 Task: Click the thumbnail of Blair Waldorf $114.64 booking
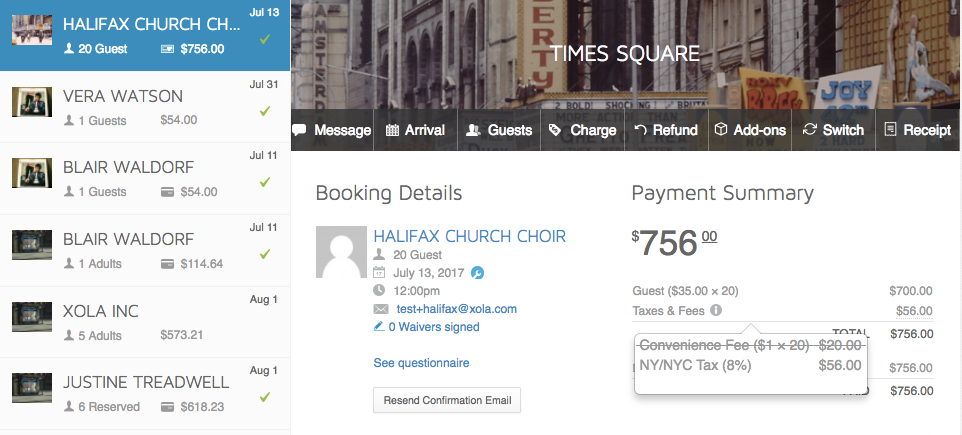click(32, 245)
